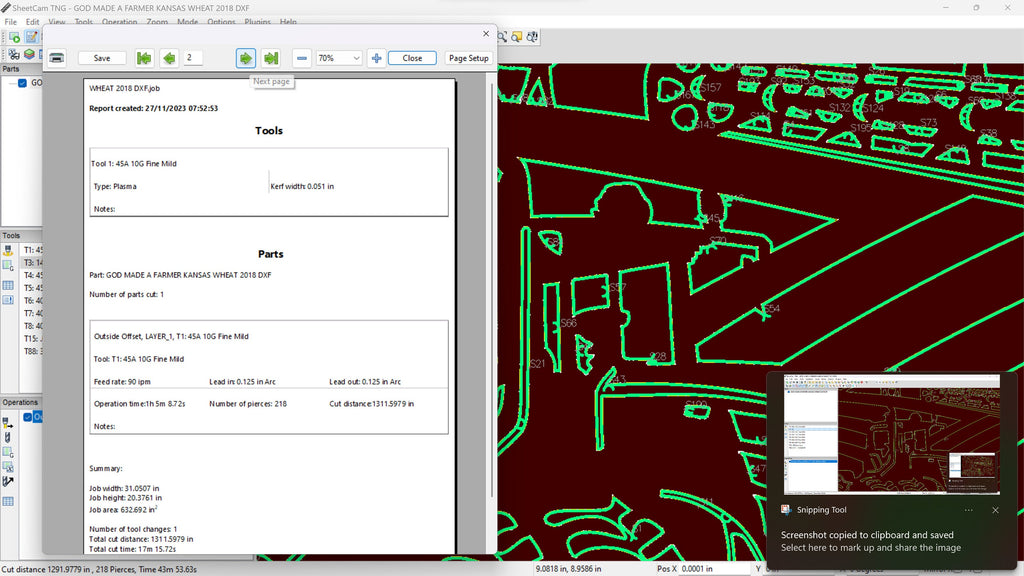The width and height of the screenshot is (1024, 576).
Task: Print the report using the printer icon
Action: [x=57, y=58]
